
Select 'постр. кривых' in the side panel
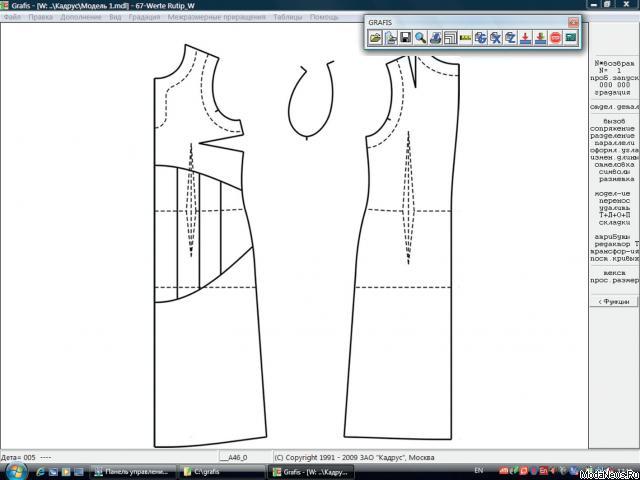click(614, 259)
